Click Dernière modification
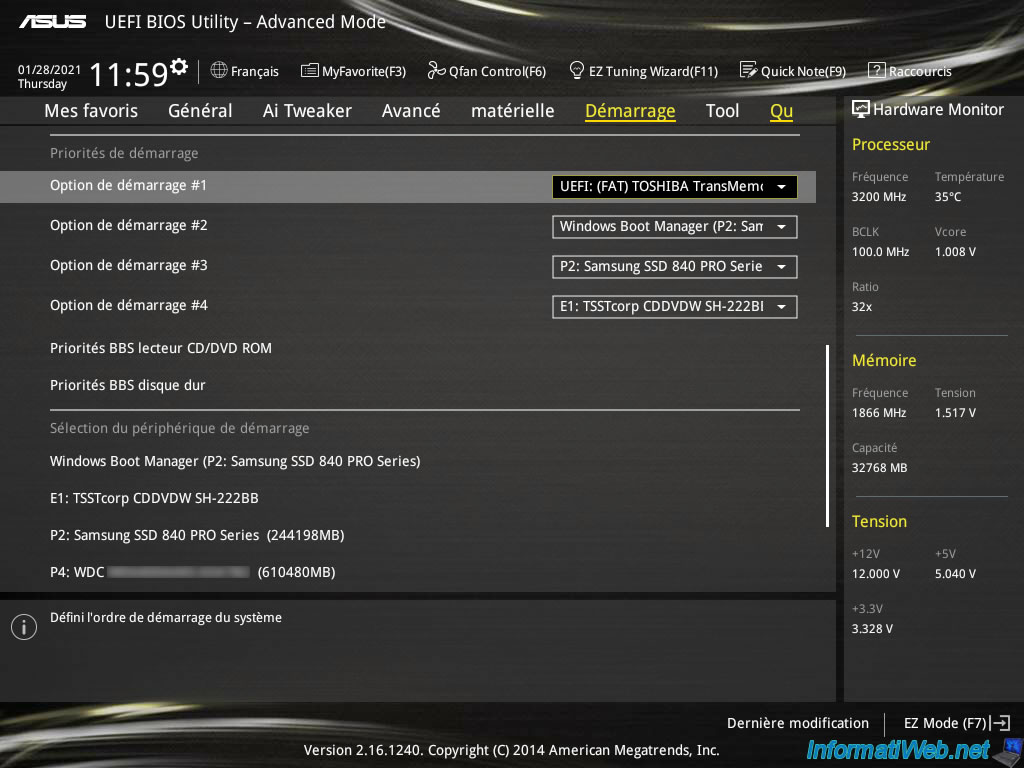The image size is (1024, 768). [x=797, y=723]
